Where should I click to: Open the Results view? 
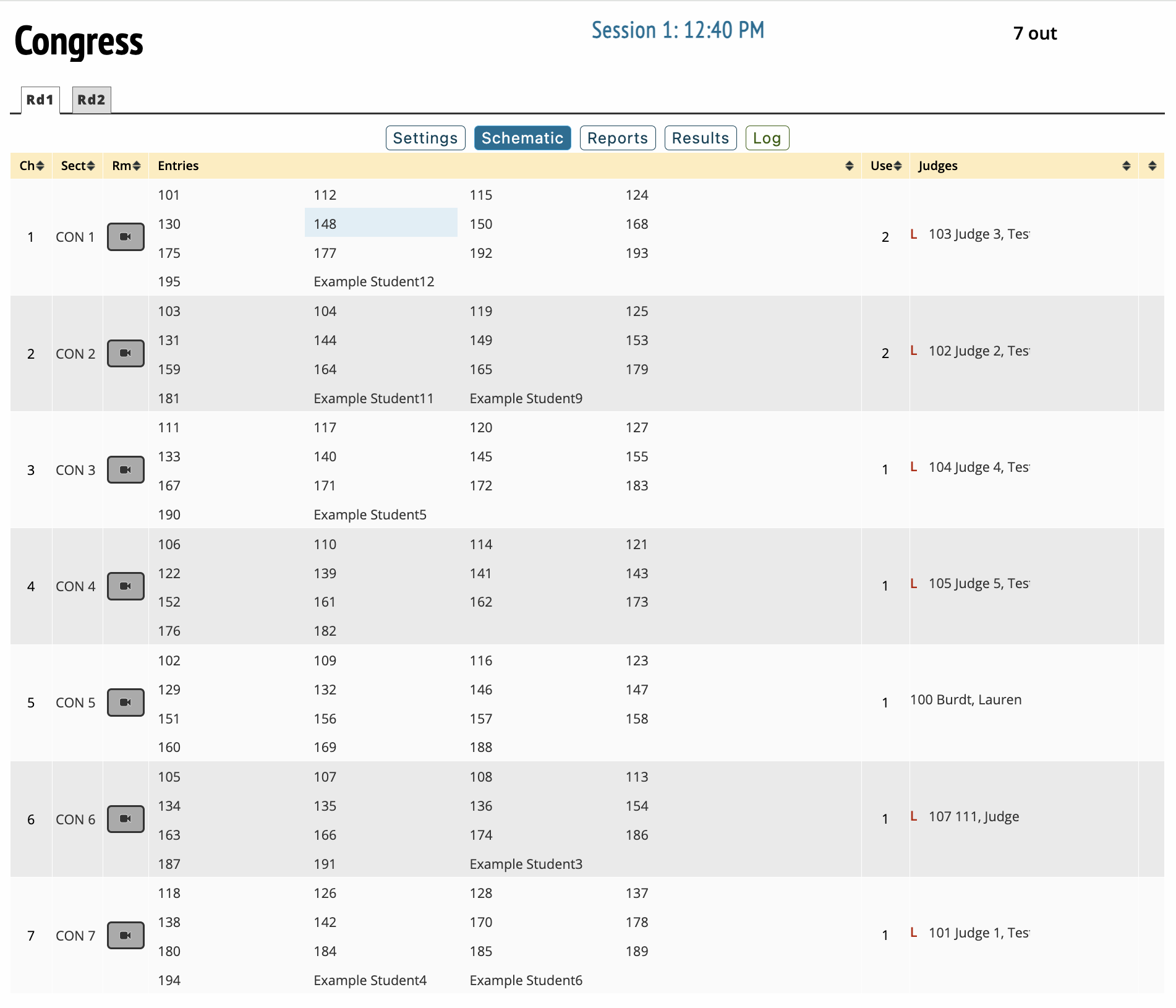coord(700,138)
